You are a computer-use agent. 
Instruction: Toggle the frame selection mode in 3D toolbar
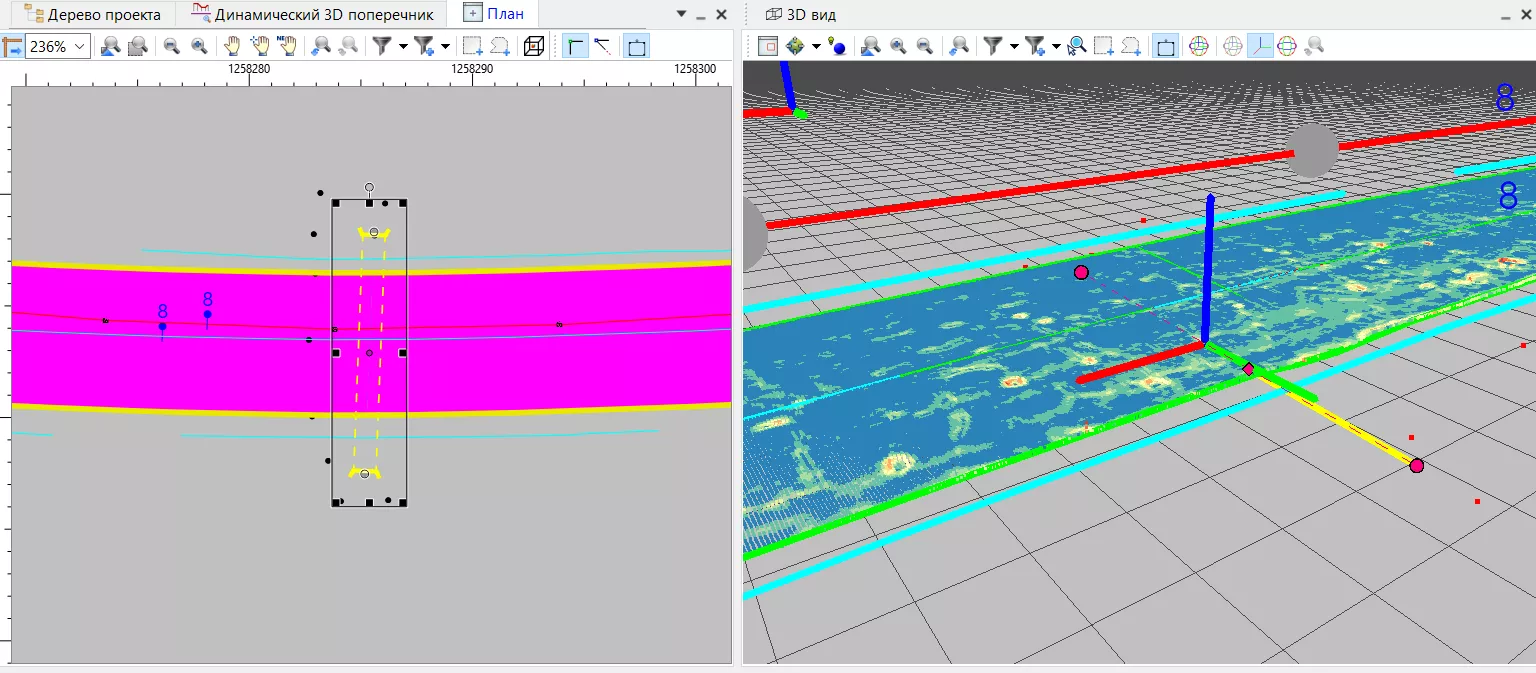pyautogui.click(x=1165, y=46)
